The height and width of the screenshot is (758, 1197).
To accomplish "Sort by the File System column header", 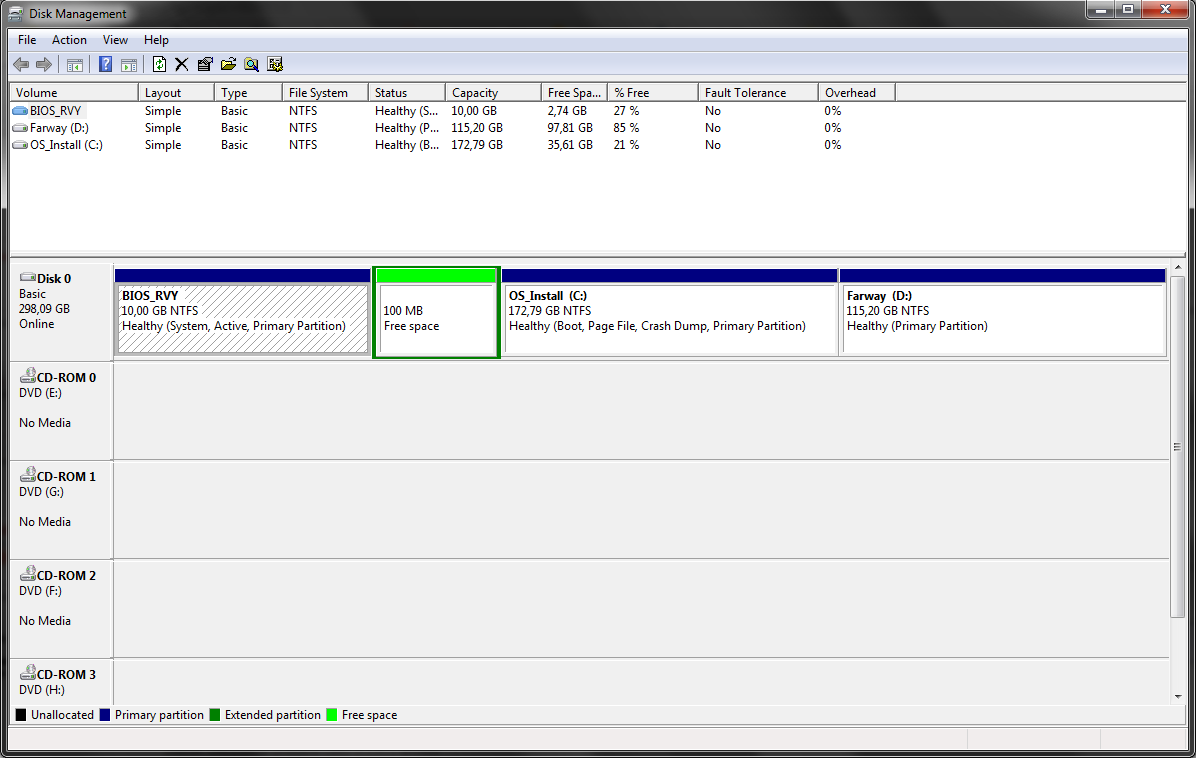I will [325, 92].
